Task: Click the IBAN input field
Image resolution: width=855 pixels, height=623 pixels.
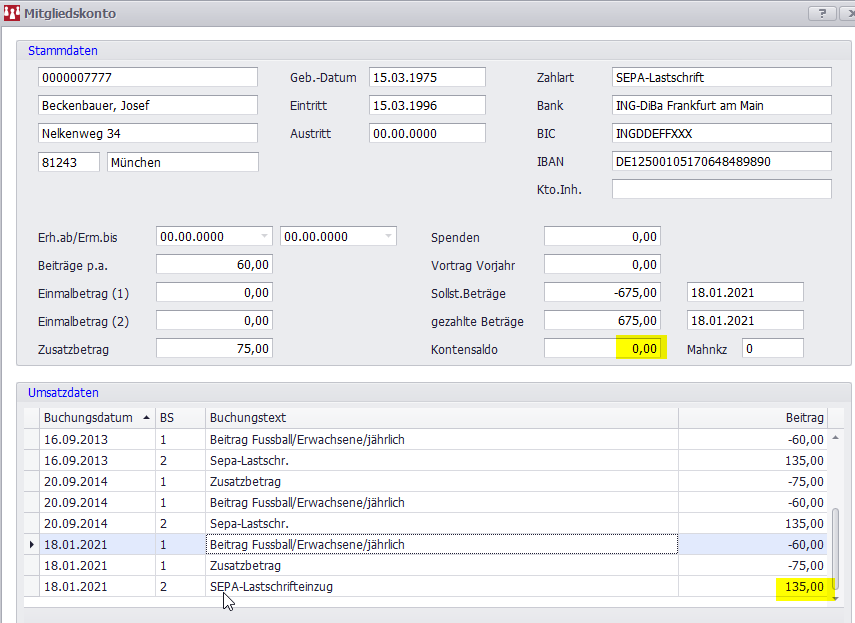Action: [721, 161]
